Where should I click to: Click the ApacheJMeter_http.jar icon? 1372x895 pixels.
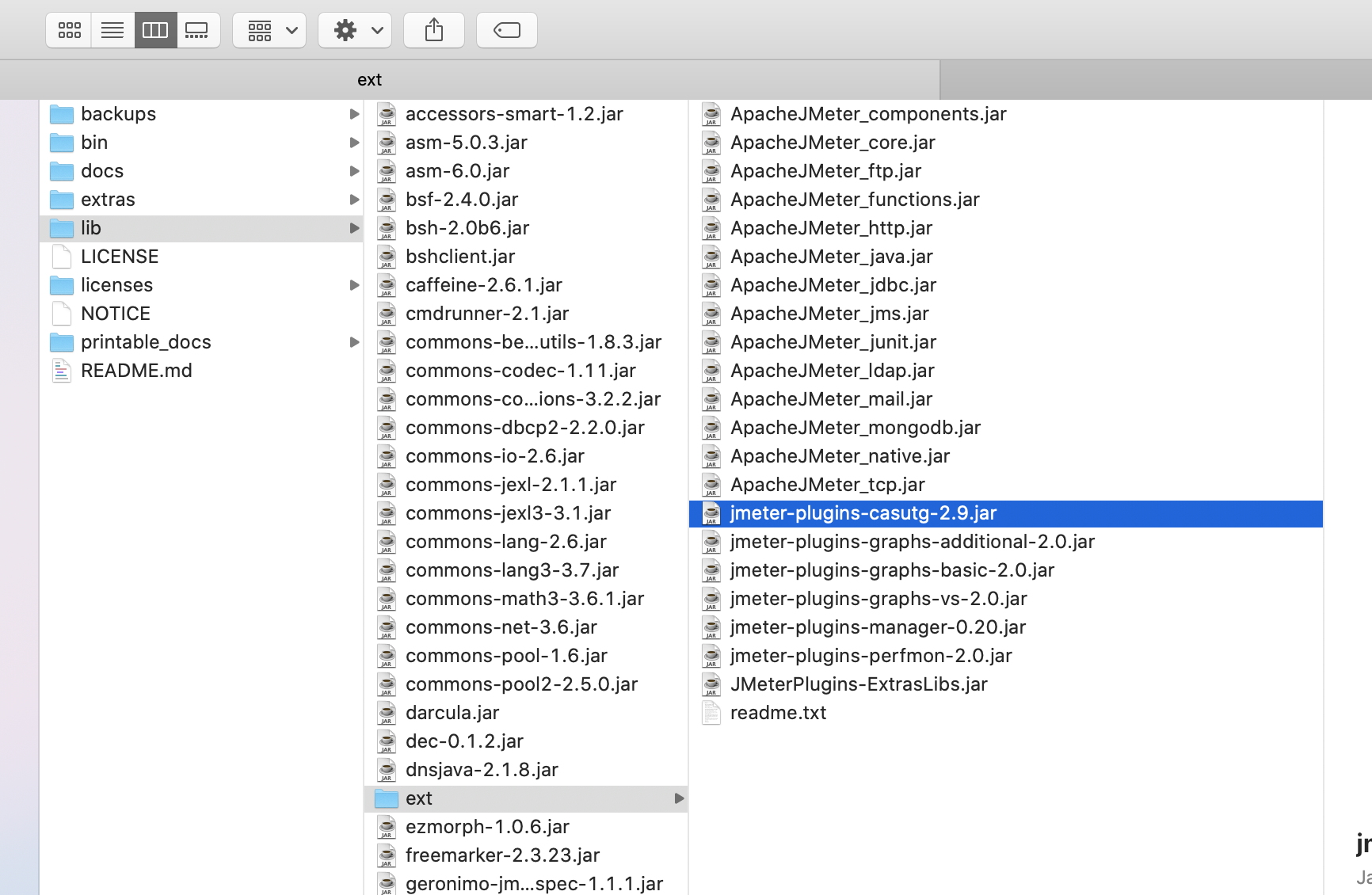(x=711, y=228)
